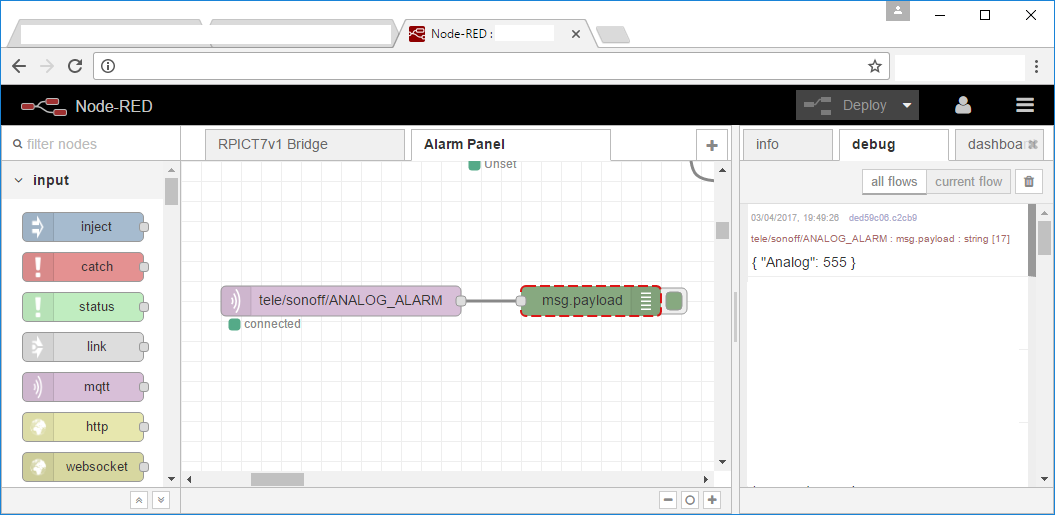View site information icon in address bar

(108, 66)
